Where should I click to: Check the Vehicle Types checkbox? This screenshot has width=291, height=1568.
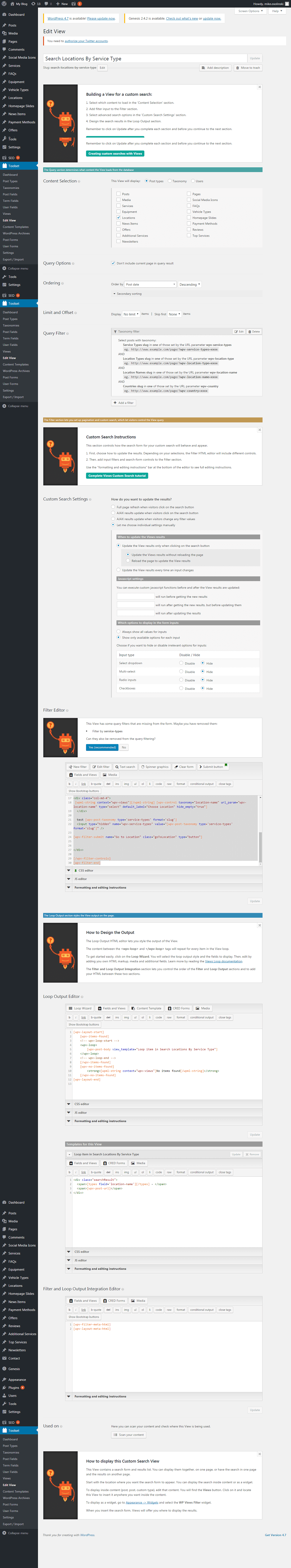pyautogui.click(x=189, y=211)
